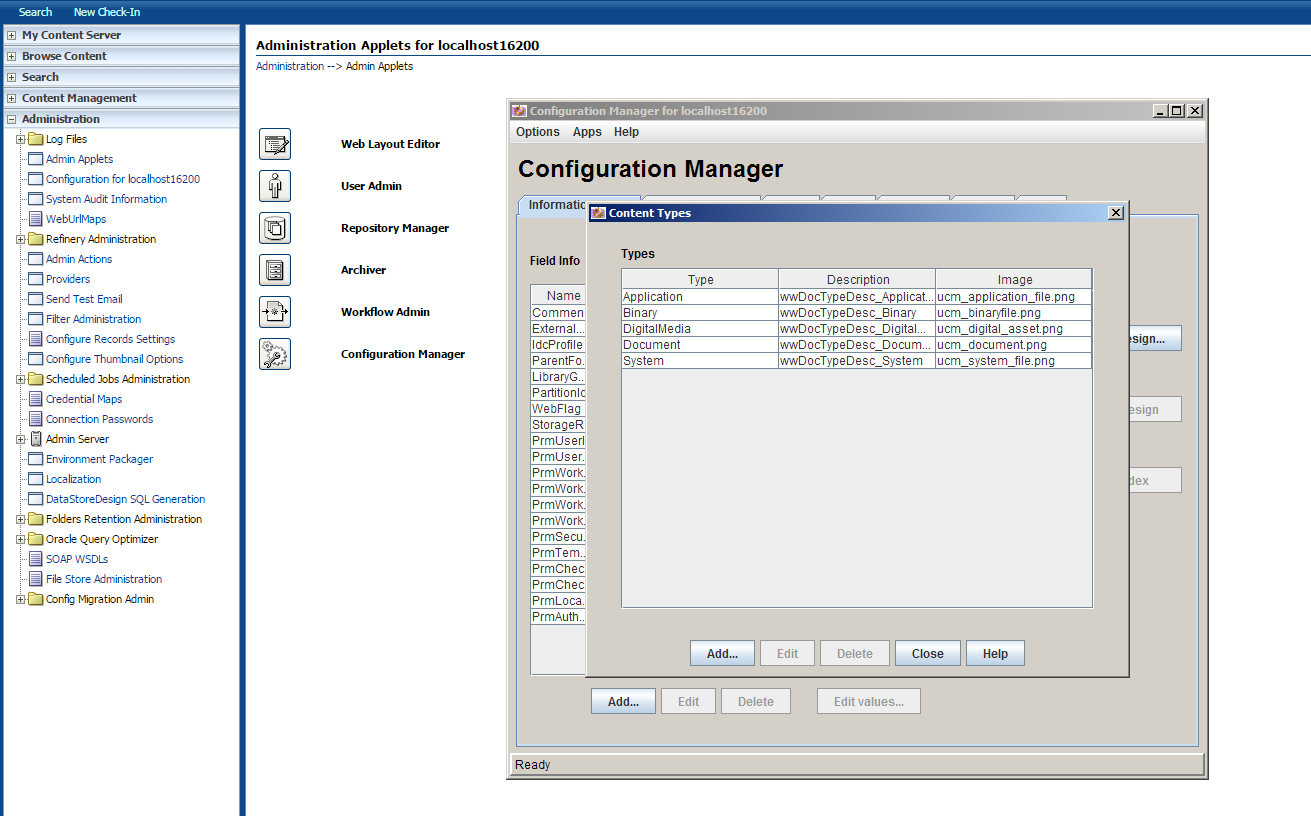Viewport: 1311px width, 816px height.
Task: Click the Description column header
Action: [857, 280]
